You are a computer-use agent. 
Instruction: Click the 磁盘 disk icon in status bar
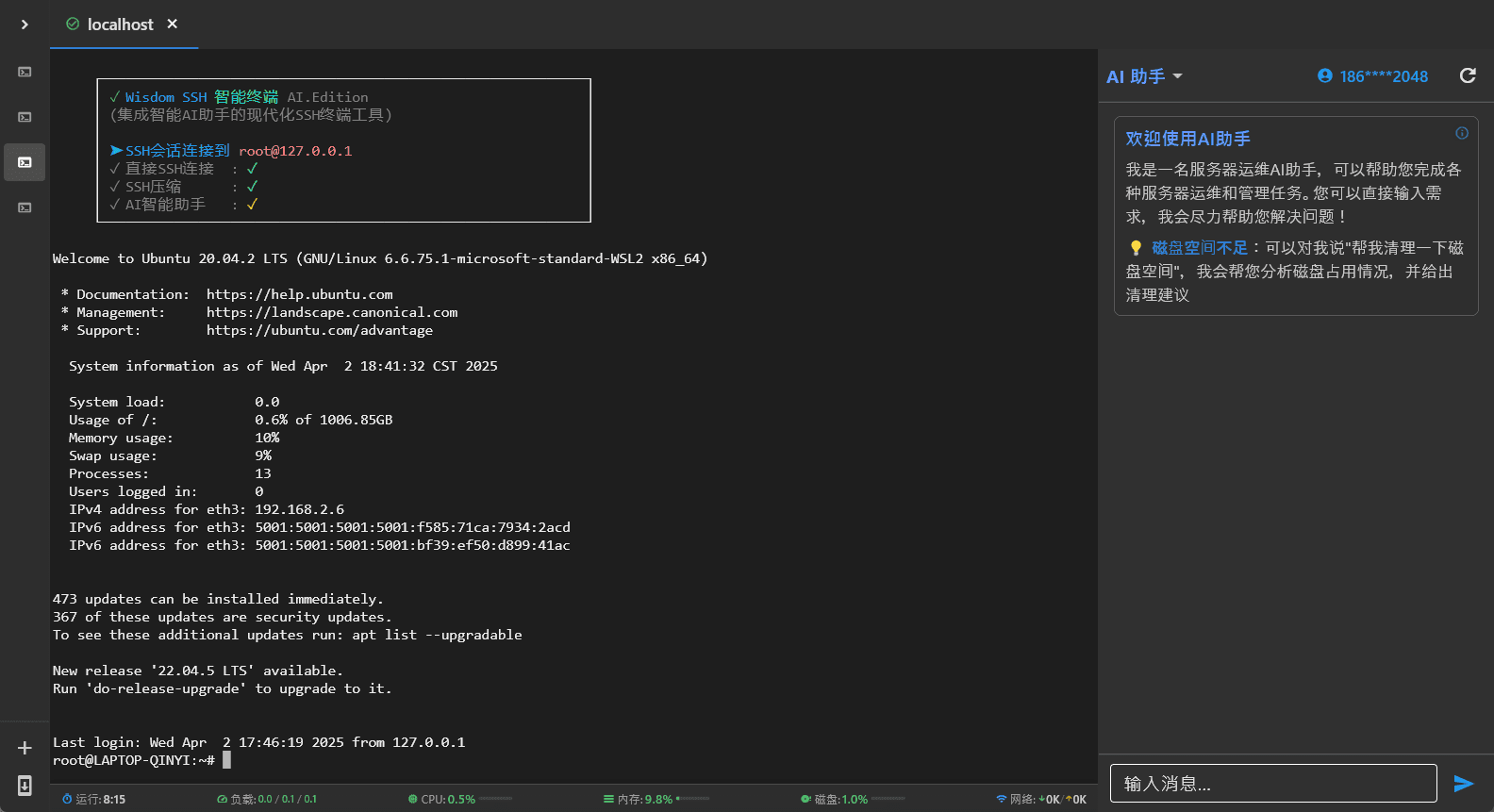805,799
